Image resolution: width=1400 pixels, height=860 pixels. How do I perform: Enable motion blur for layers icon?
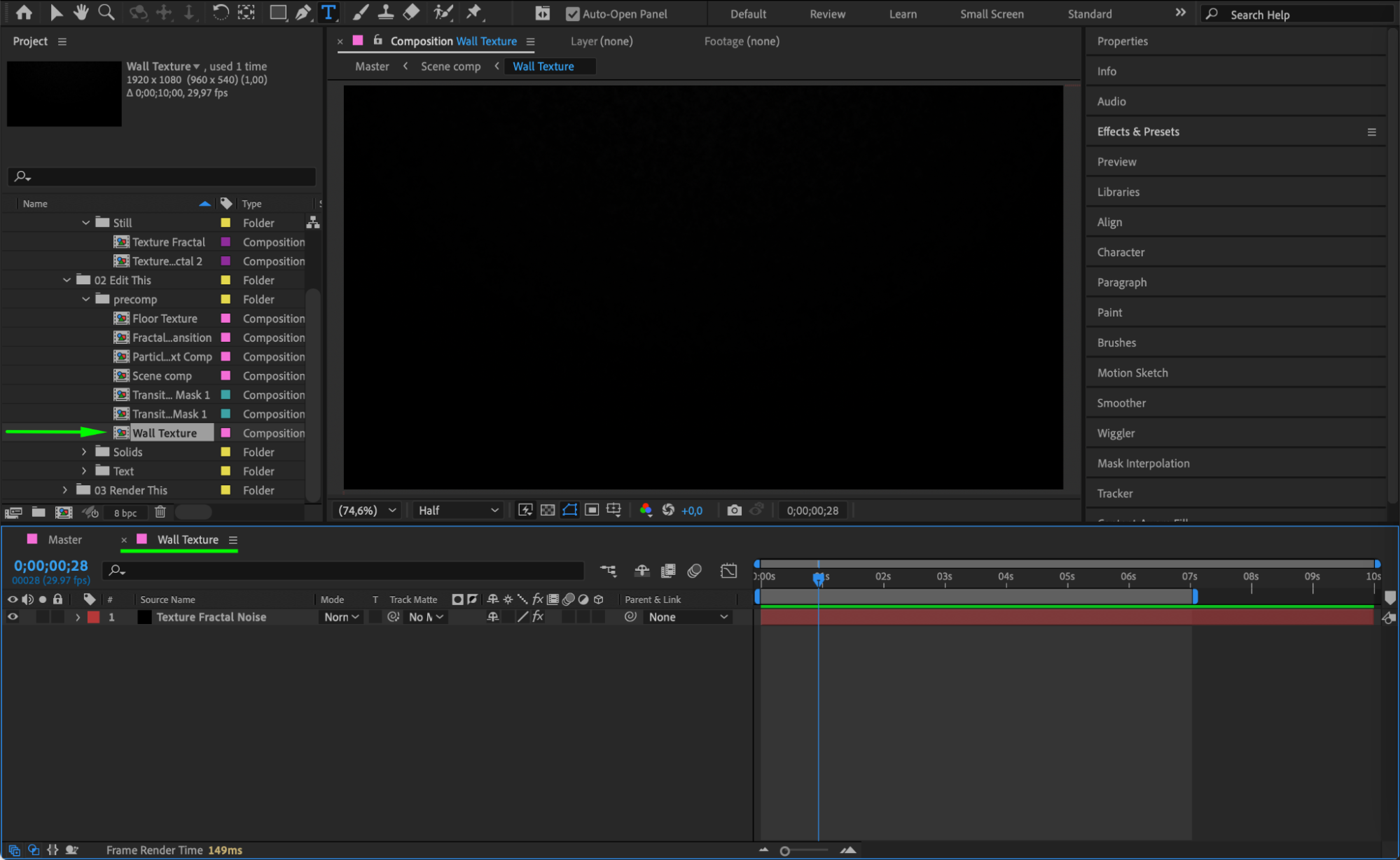pyautogui.click(x=695, y=571)
